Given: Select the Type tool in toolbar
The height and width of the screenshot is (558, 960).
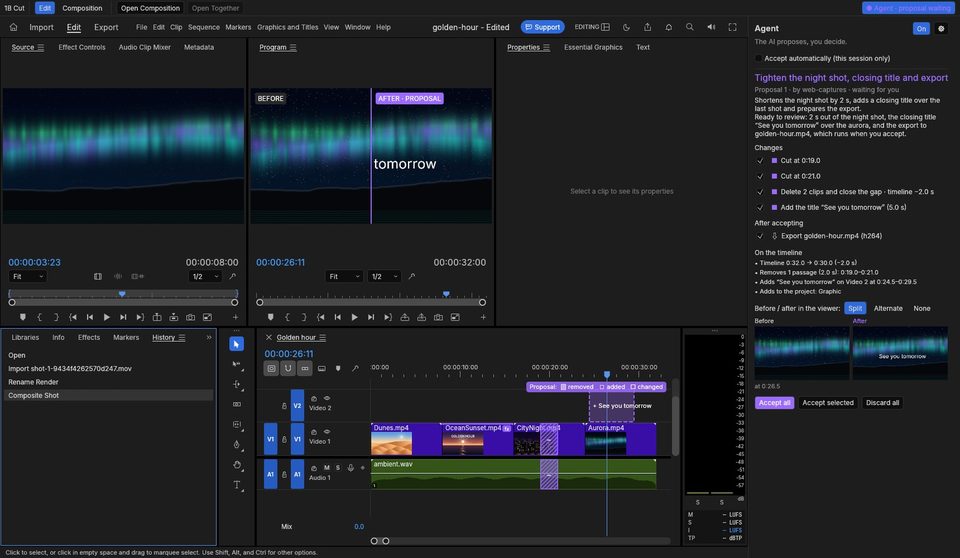Looking at the screenshot, I should [237, 485].
